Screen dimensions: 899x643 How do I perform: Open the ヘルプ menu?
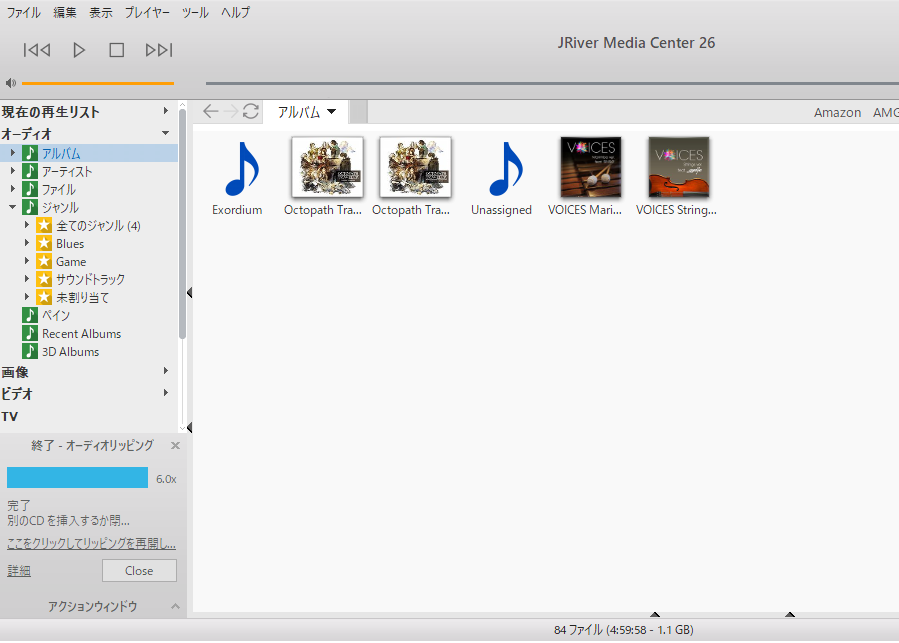point(236,12)
